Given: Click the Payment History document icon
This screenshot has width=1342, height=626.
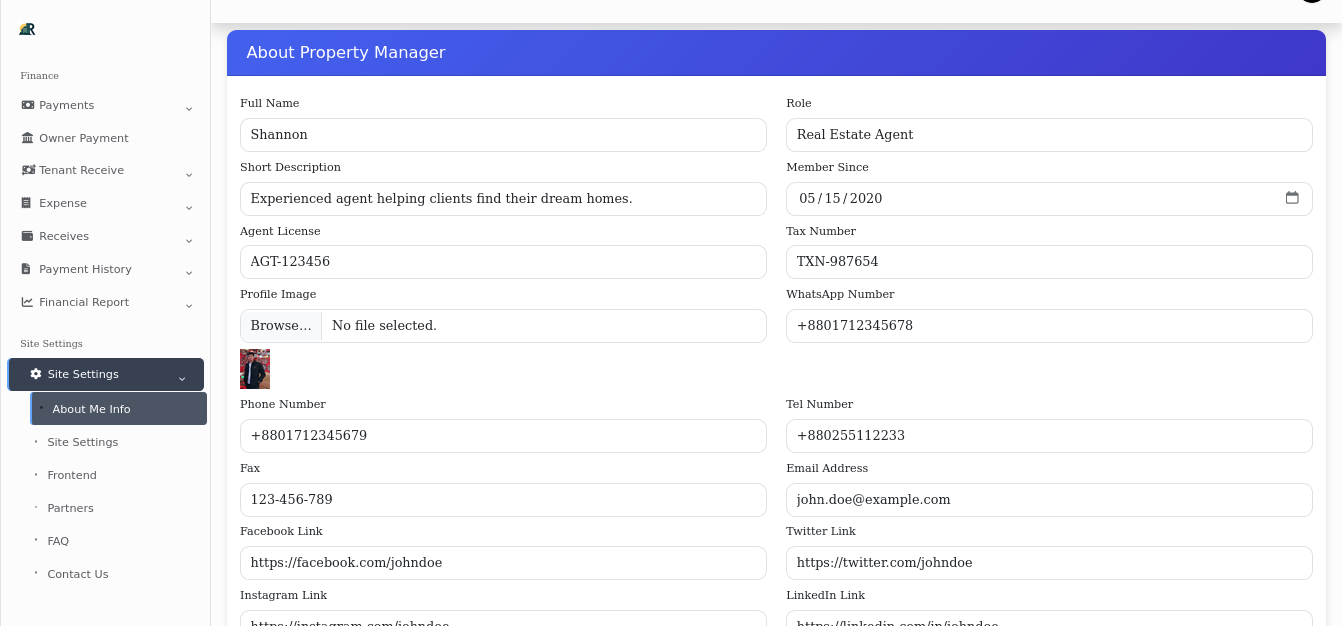Looking at the screenshot, I should [27, 269].
